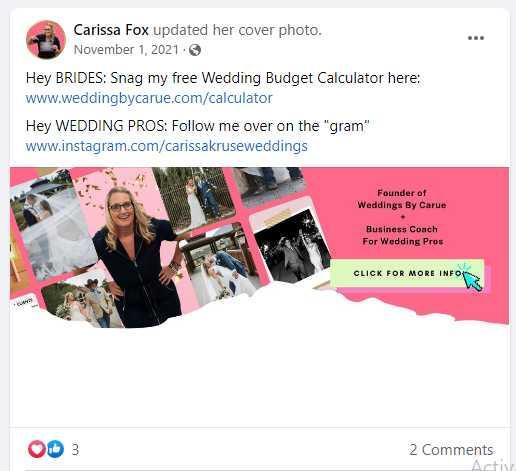View who reacted via the 3 count
This screenshot has height=471, width=516.
75,449
